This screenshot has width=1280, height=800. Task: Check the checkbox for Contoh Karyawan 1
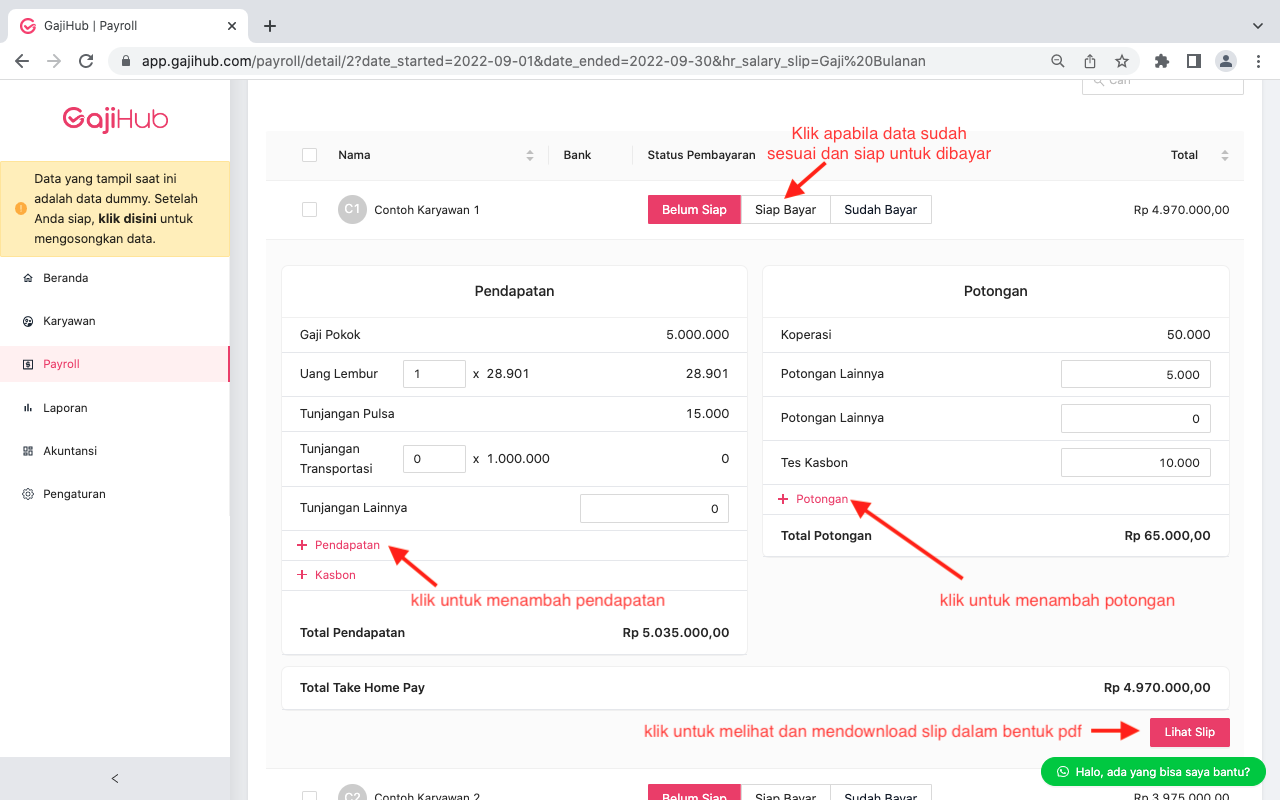309,210
